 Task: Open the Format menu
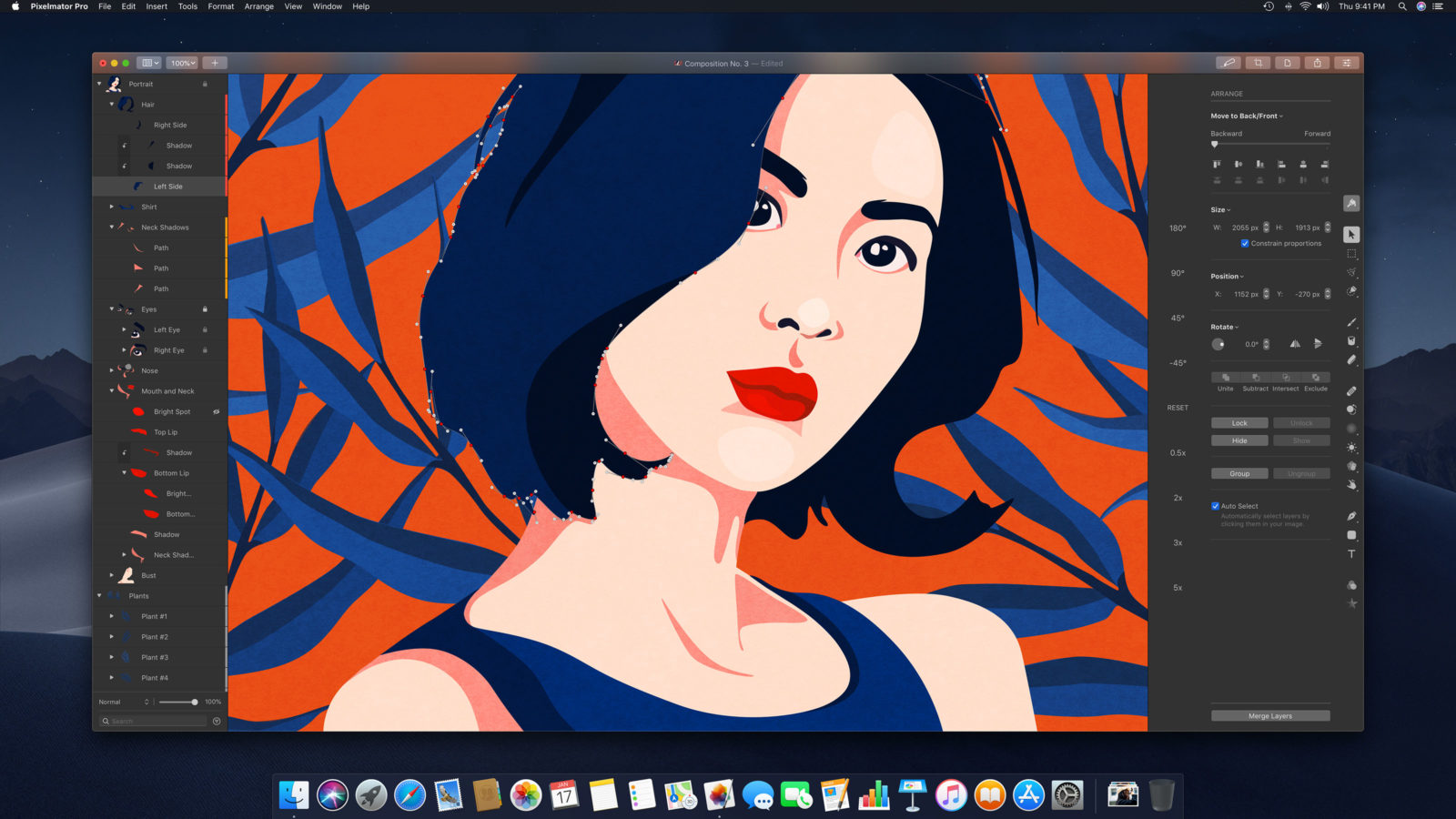click(x=220, y=6)
